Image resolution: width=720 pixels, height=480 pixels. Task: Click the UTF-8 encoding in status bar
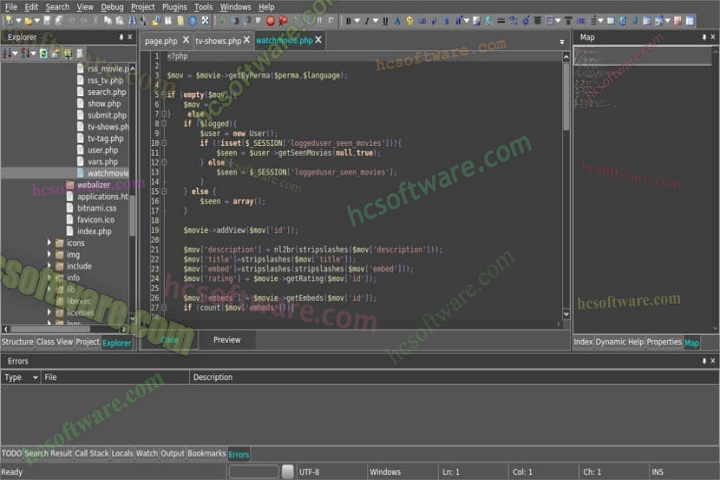[309, 472]
